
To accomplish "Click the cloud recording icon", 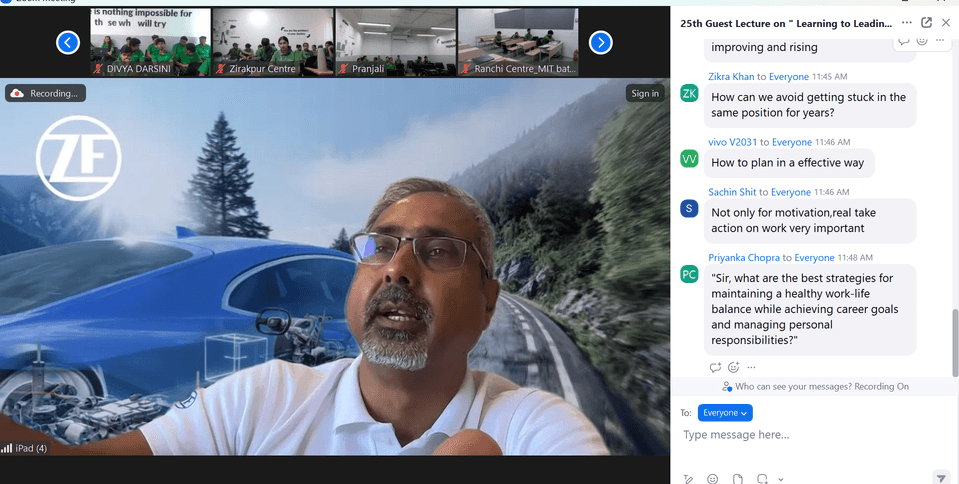I will pyautogui.click(x=17, y=93).
